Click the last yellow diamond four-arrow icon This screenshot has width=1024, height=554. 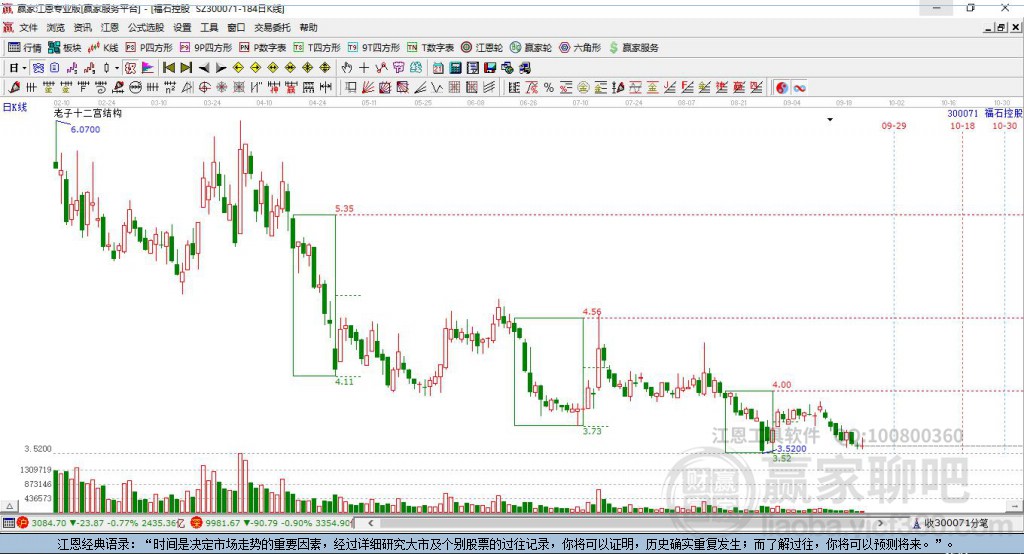pyautogui.click(x=325, y=68)
